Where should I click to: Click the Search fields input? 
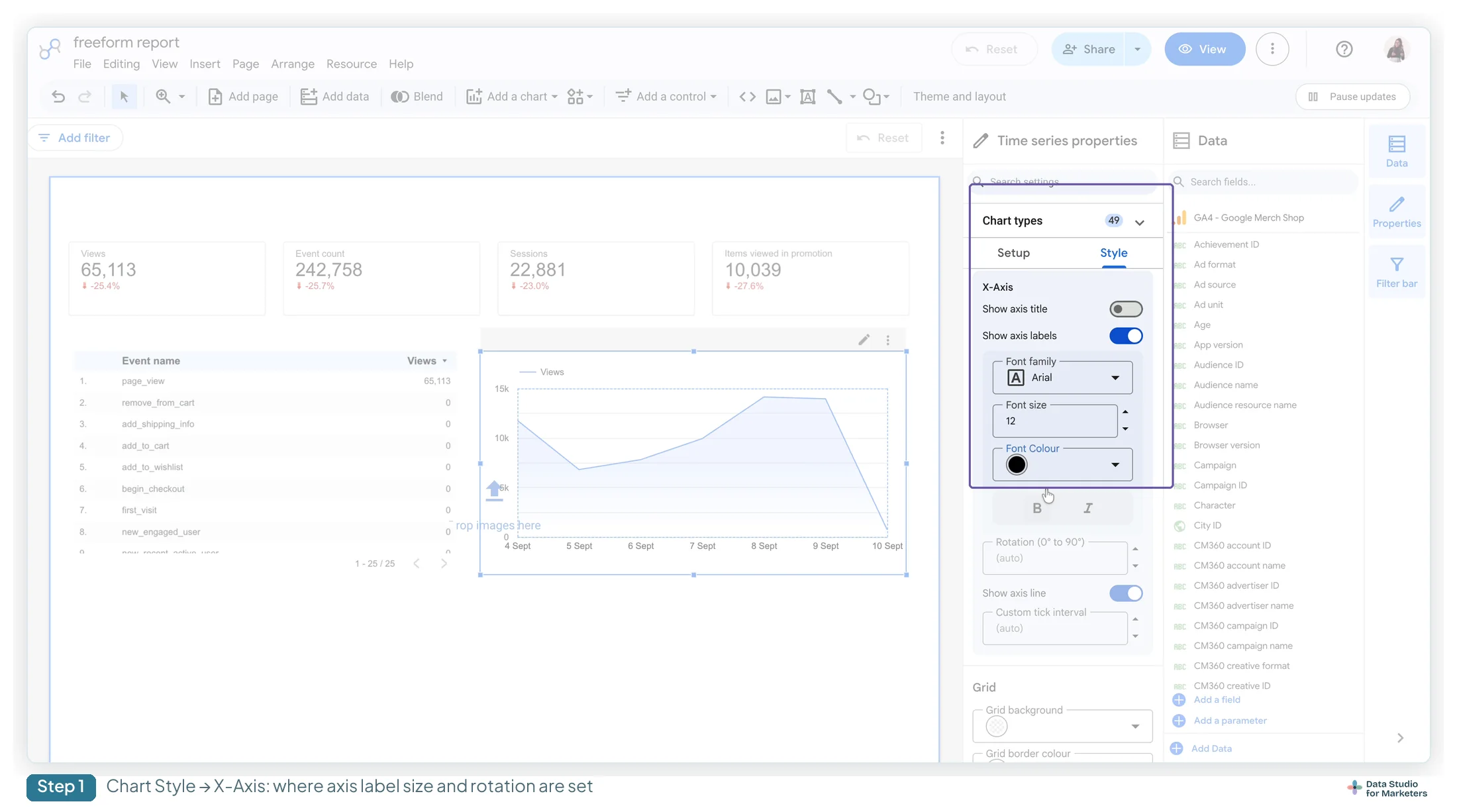(x=1264, y=182)
